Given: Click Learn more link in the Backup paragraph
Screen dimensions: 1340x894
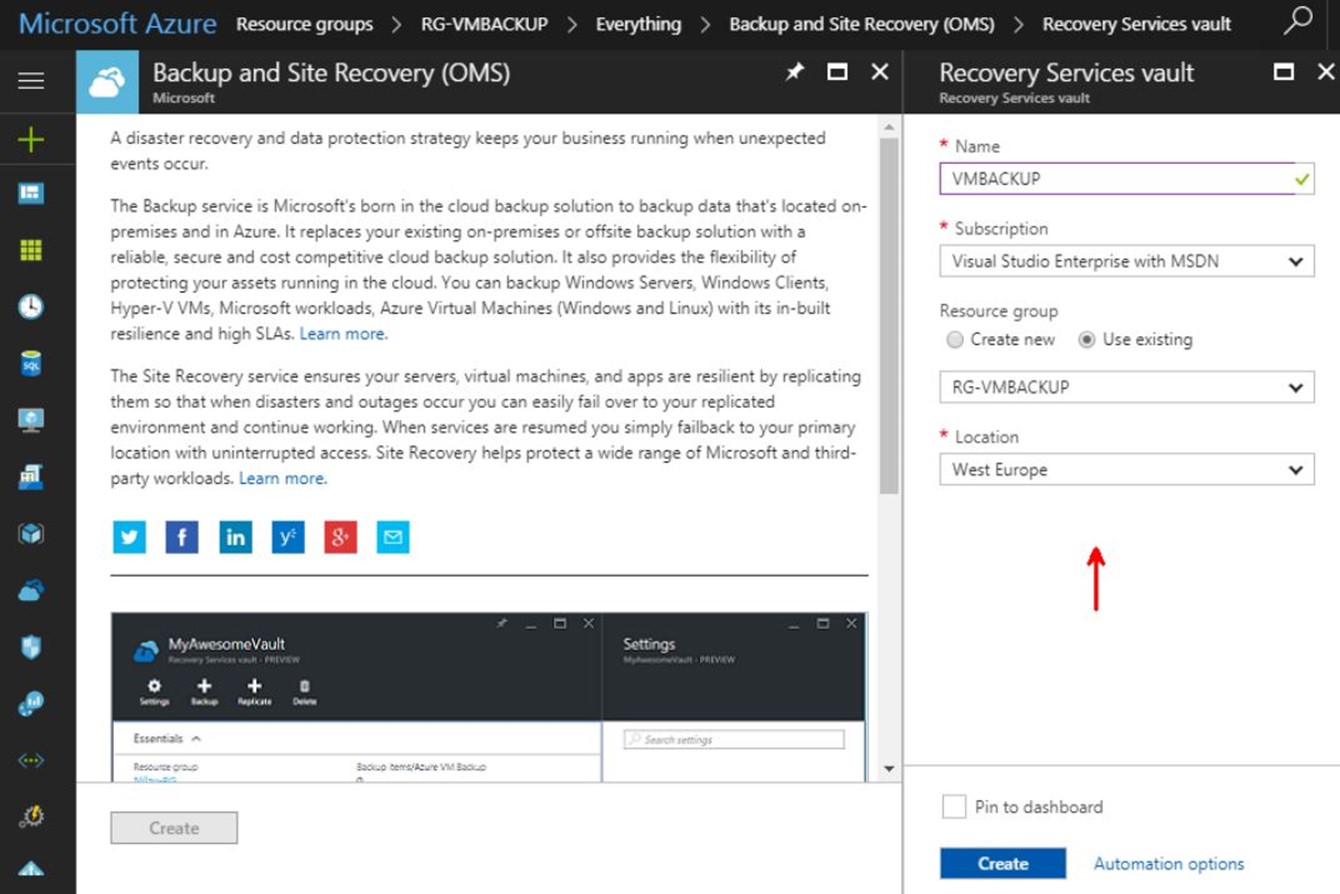Looking at the screenshot, I should point(343,334).
